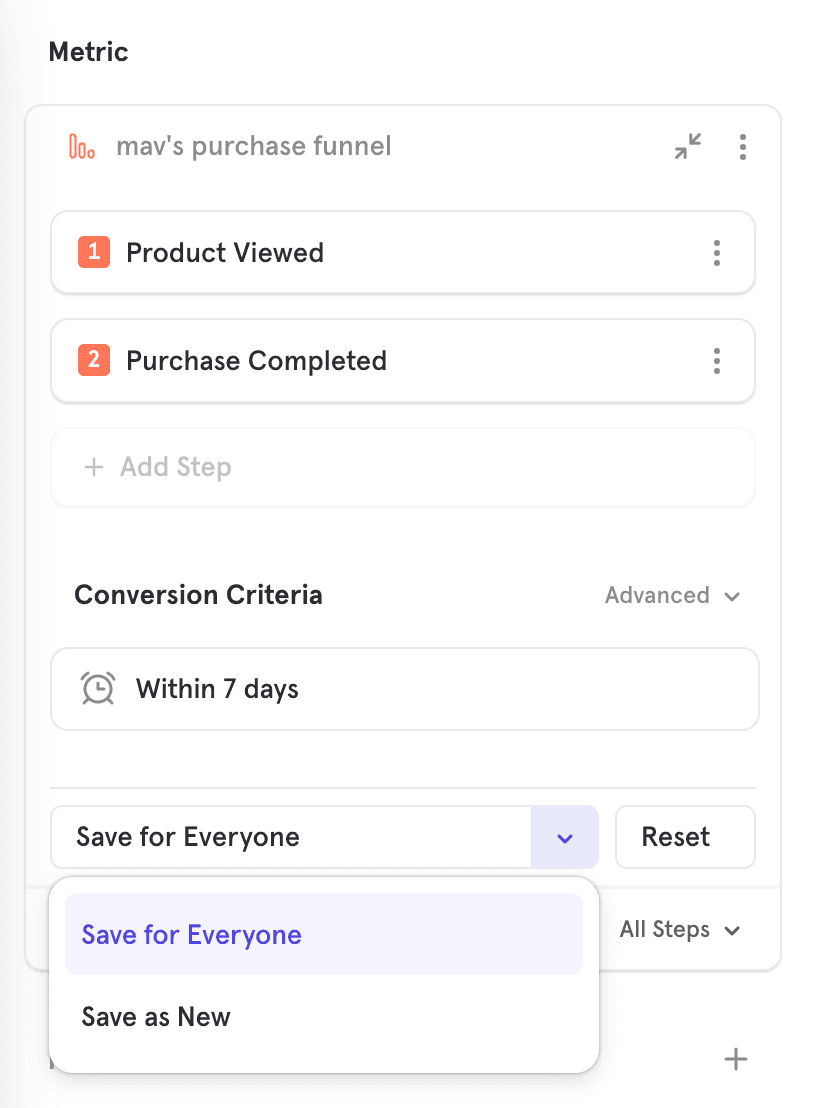
Task: Collapse the mav's purchase funnel metric panel
Action: pos(688,147)
